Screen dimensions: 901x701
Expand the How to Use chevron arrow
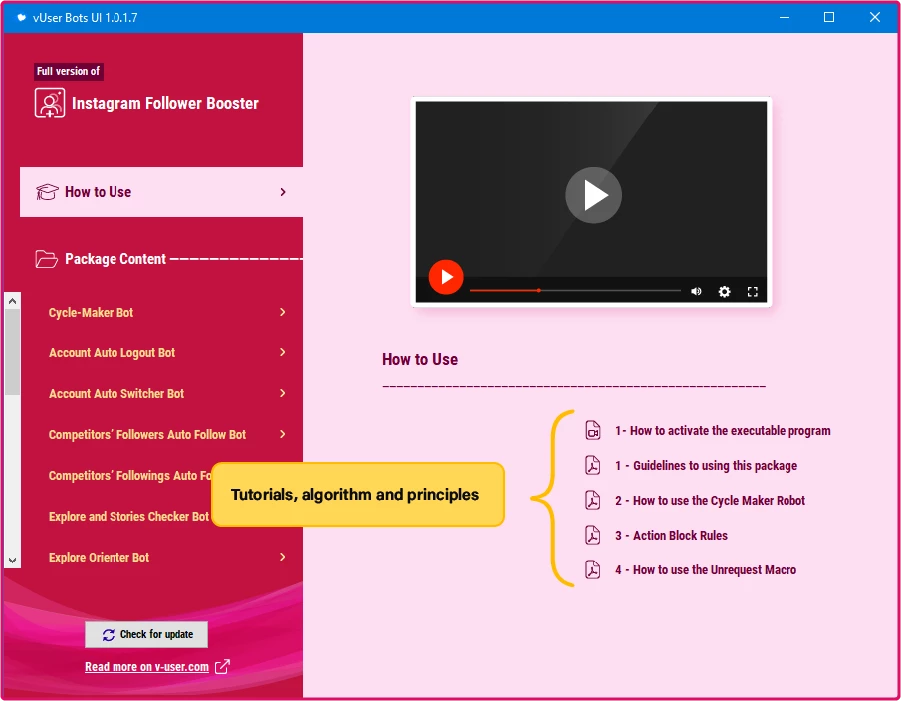[283, 192]
